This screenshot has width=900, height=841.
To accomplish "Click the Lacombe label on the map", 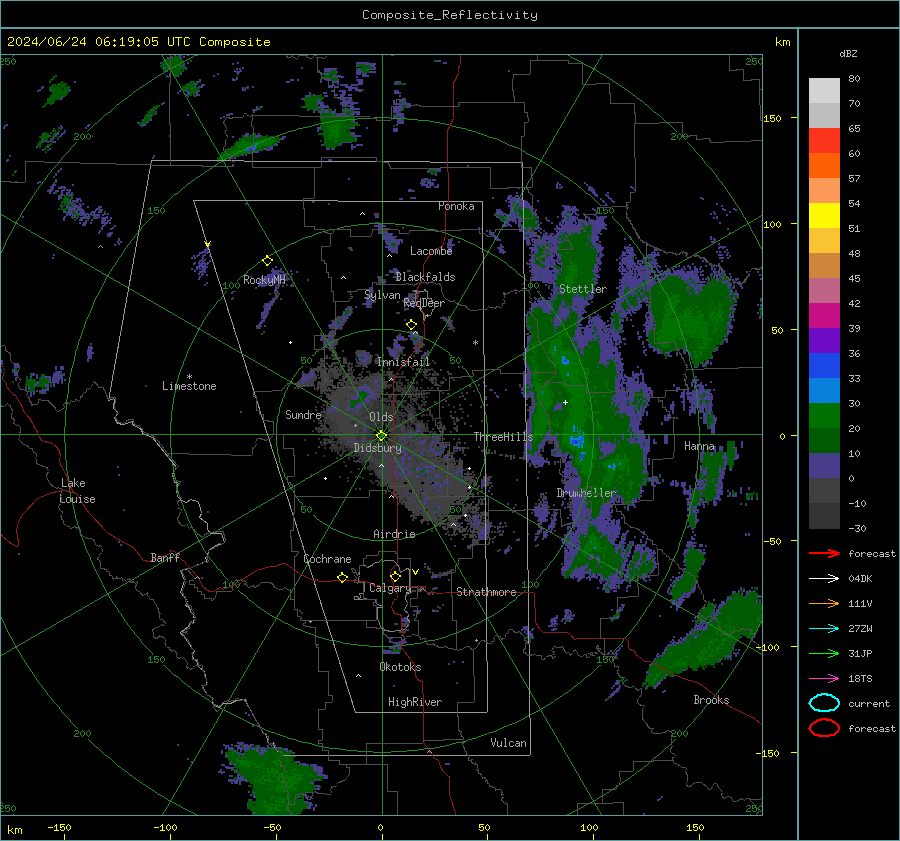I will (x=431, y=251).
